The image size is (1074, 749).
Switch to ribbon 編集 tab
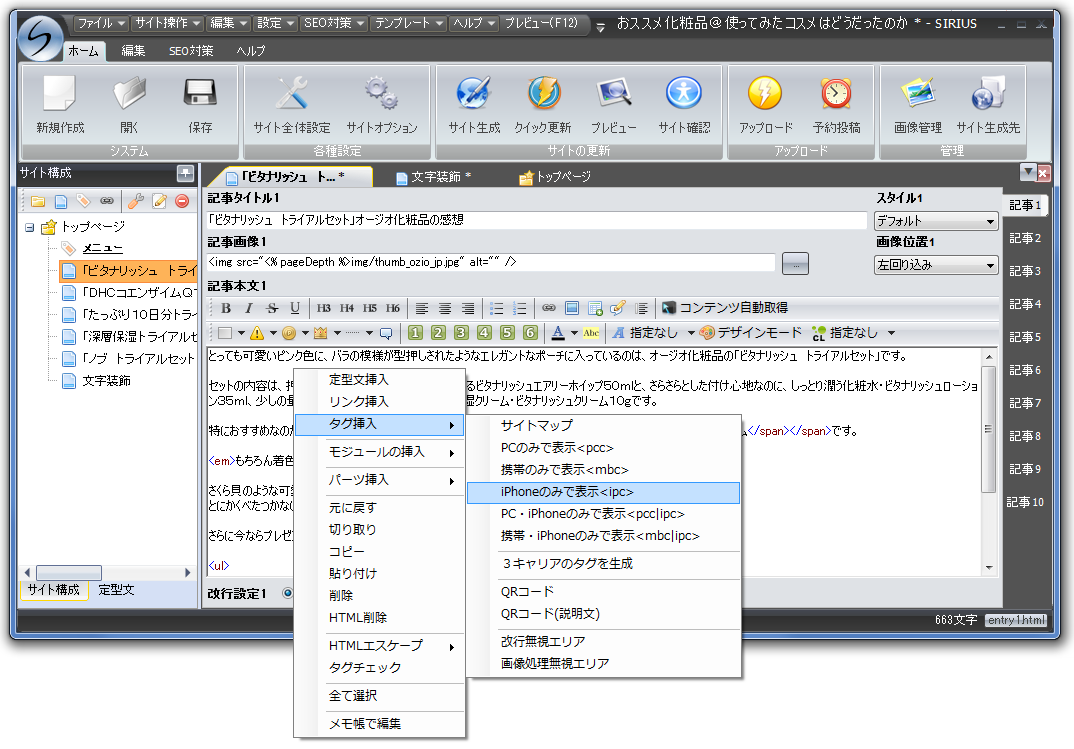click(x=133, y=51)
